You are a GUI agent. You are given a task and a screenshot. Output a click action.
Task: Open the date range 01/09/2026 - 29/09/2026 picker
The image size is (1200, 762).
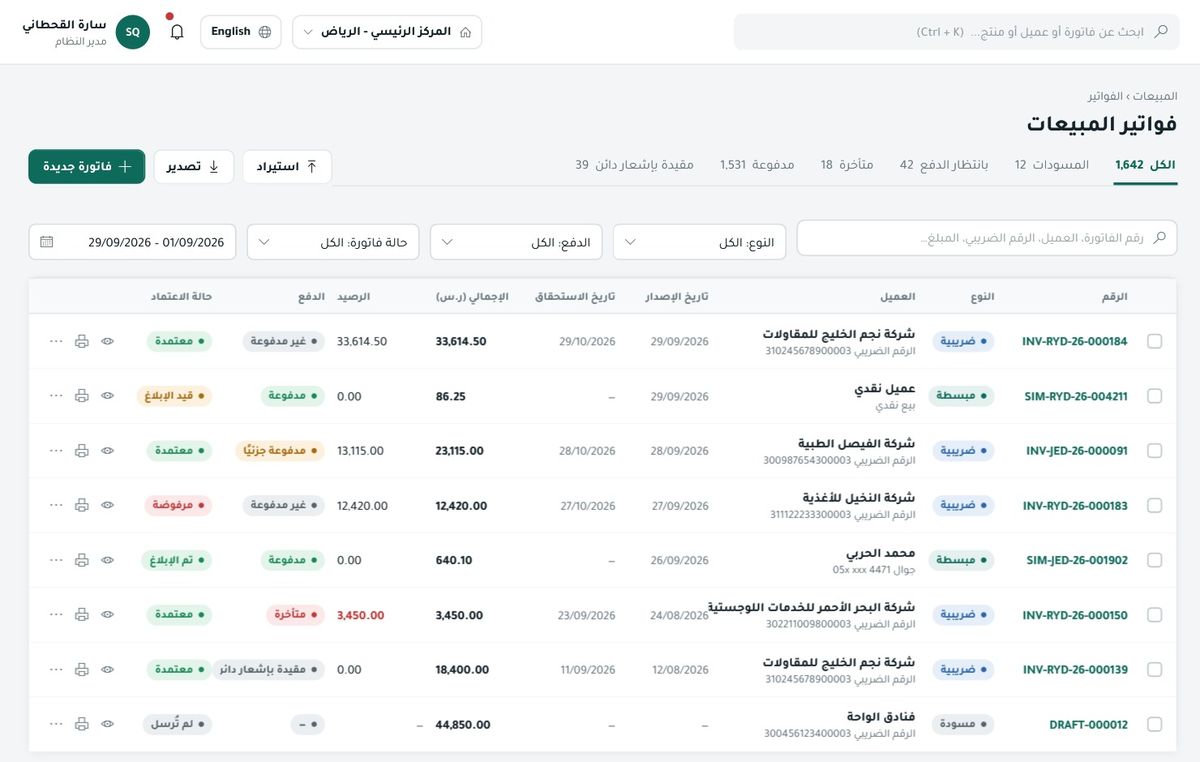pos(132,242)
